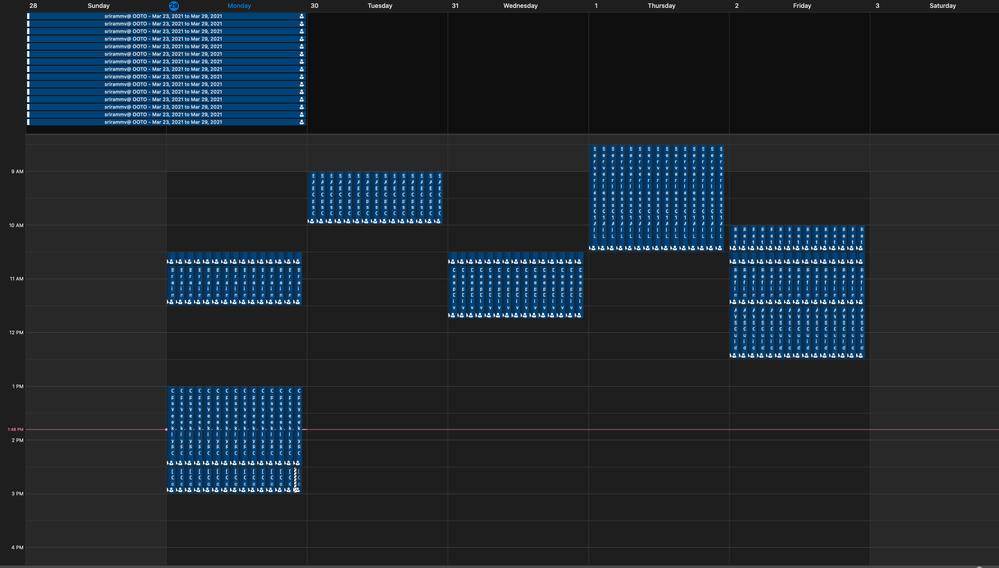This screenshot has height=568, width=999.
Task: Select today's highlighted date circle 29
Action: click(x=173, y=6)
